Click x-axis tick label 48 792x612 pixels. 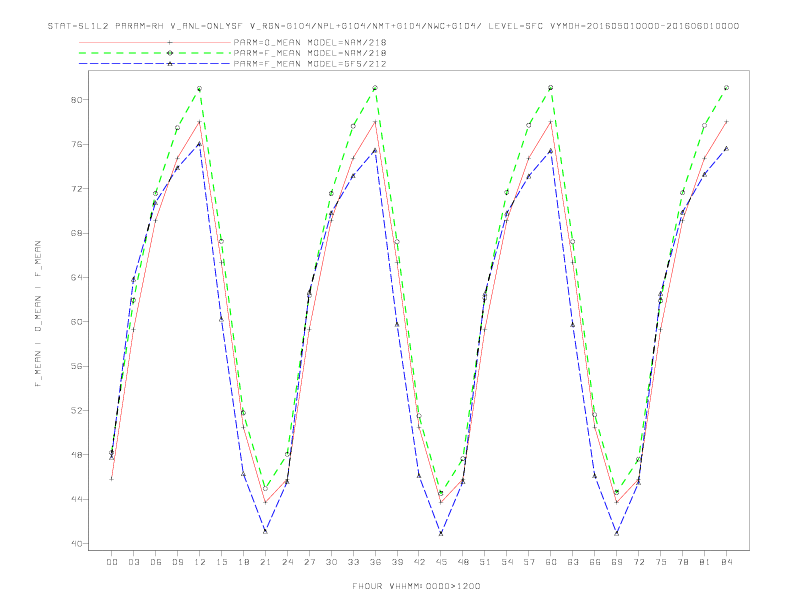[x=463, y=562]
